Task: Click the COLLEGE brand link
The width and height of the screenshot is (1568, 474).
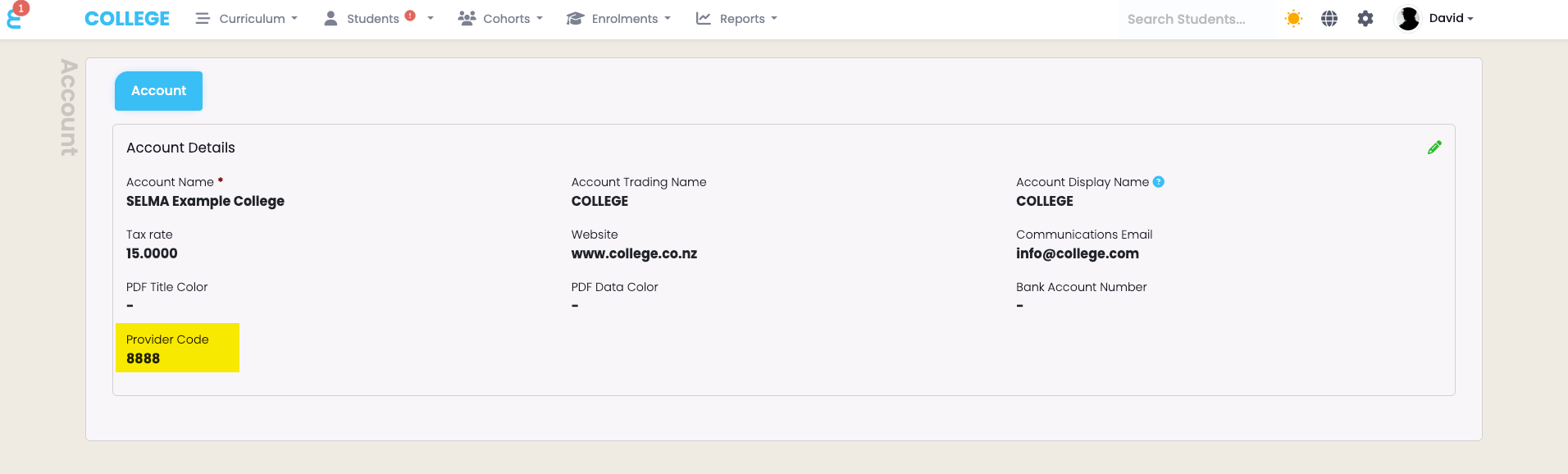Action: click(127, 19)
